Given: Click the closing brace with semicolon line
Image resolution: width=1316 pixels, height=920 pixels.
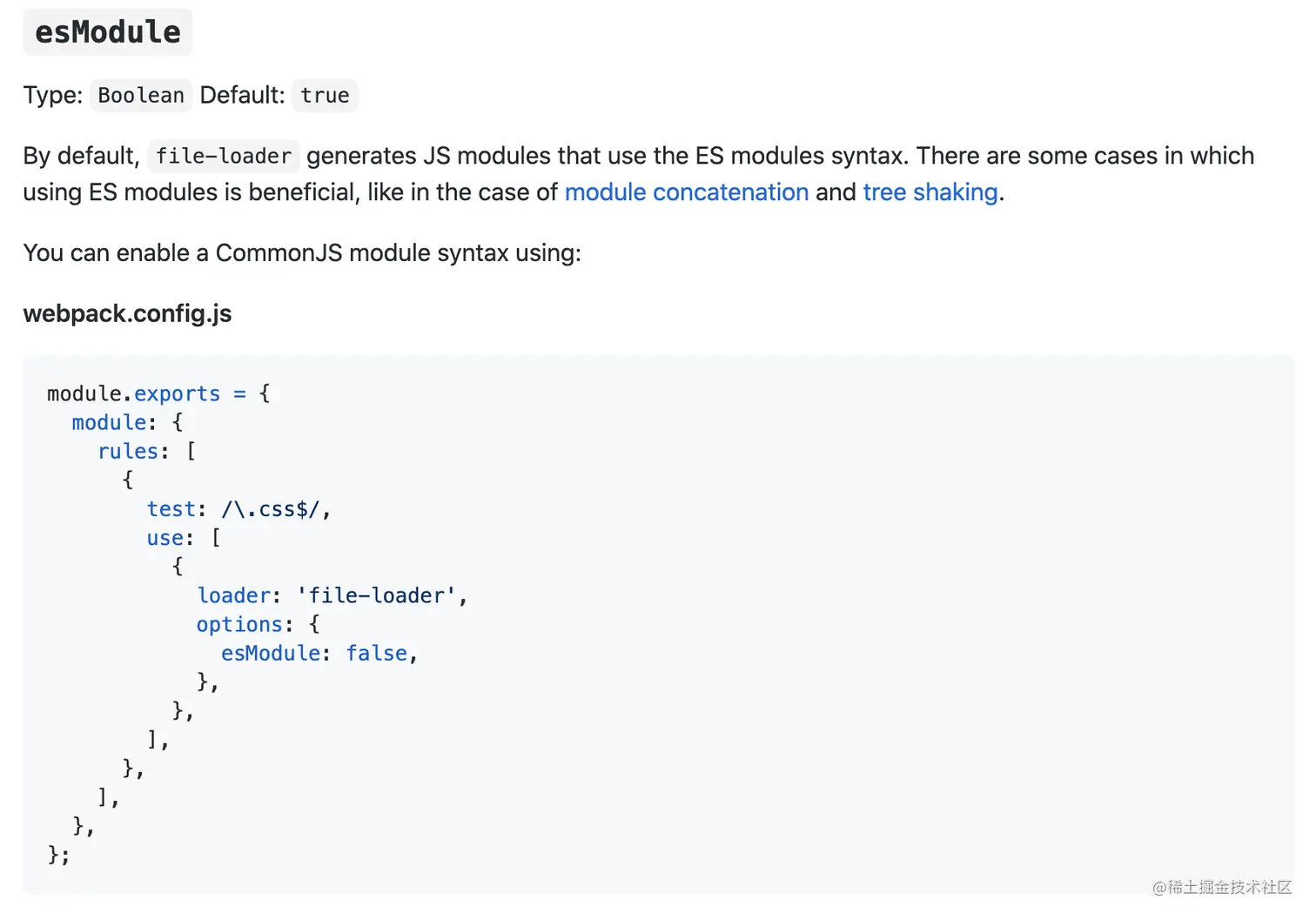Looking at the screenshot, I should (x=58, y=855).
